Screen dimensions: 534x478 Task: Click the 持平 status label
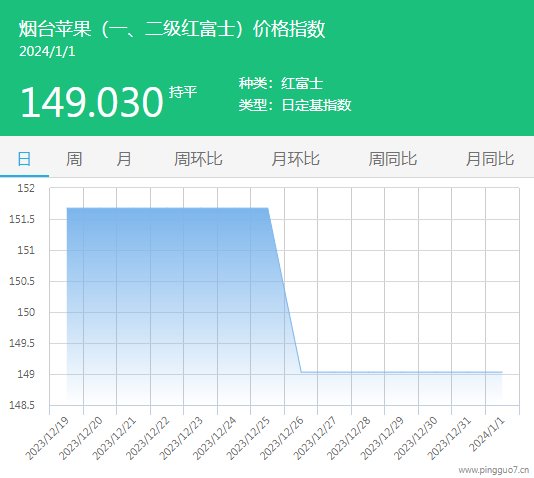[x=183, y=92]
